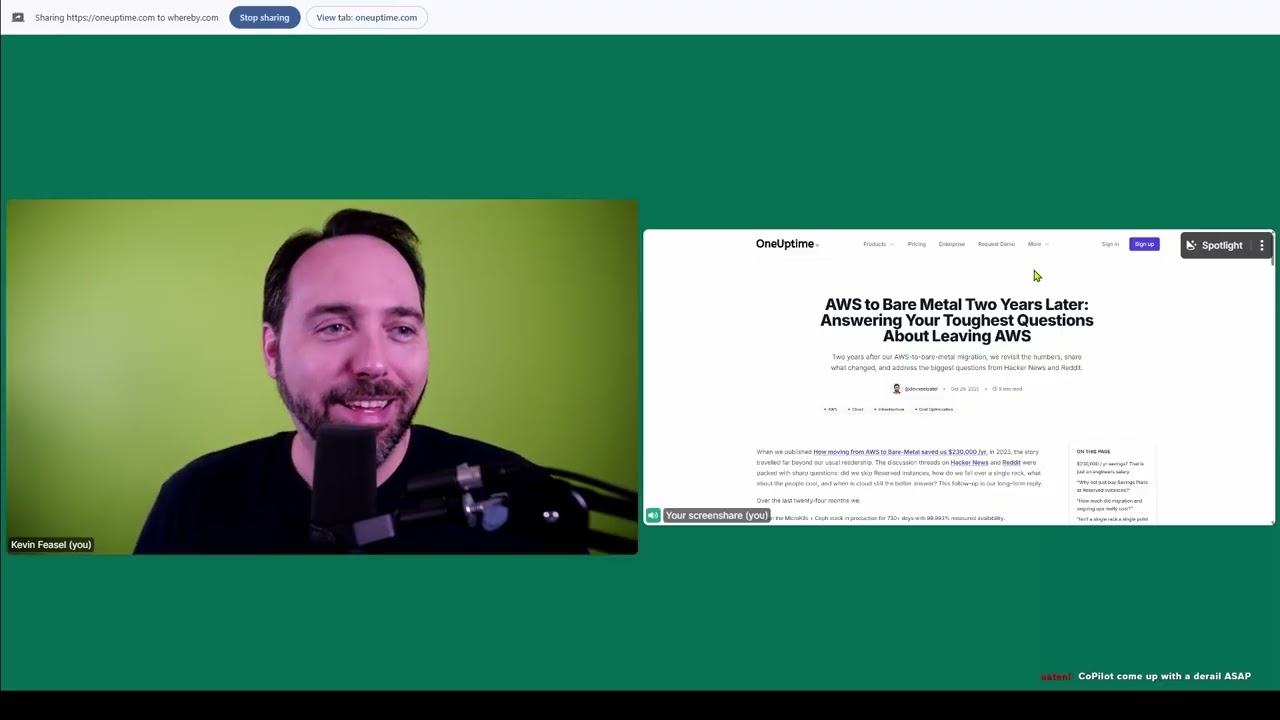Jump to 'Why not just buy Savings Plans' section

tap(1112, 486)
